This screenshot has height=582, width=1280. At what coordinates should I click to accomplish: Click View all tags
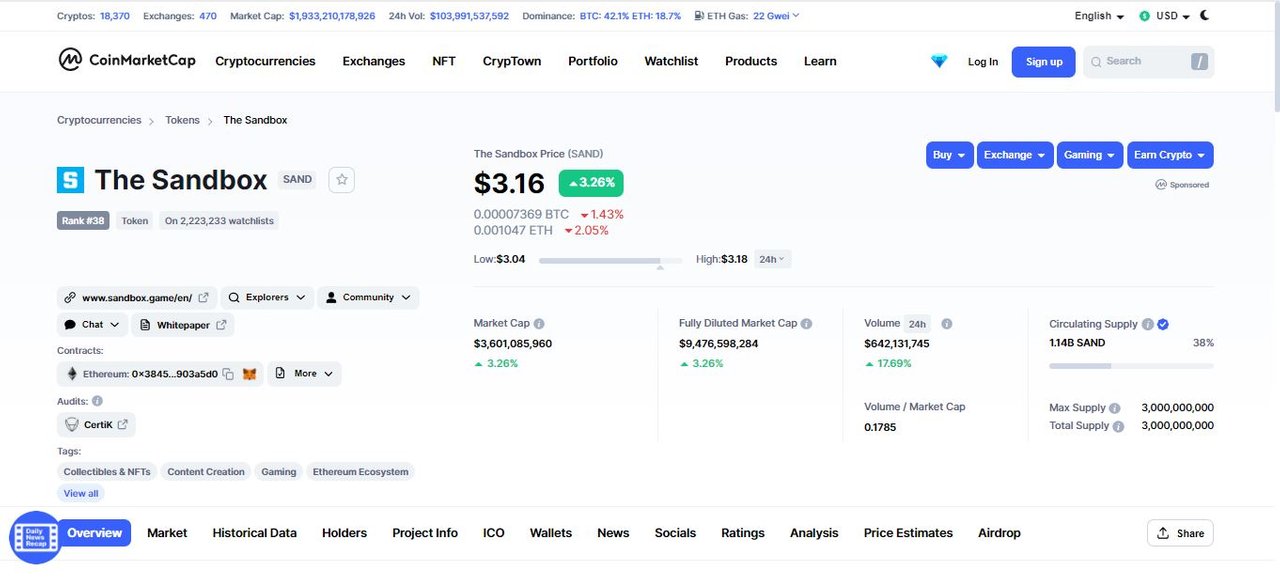click(x=81, y=494)
